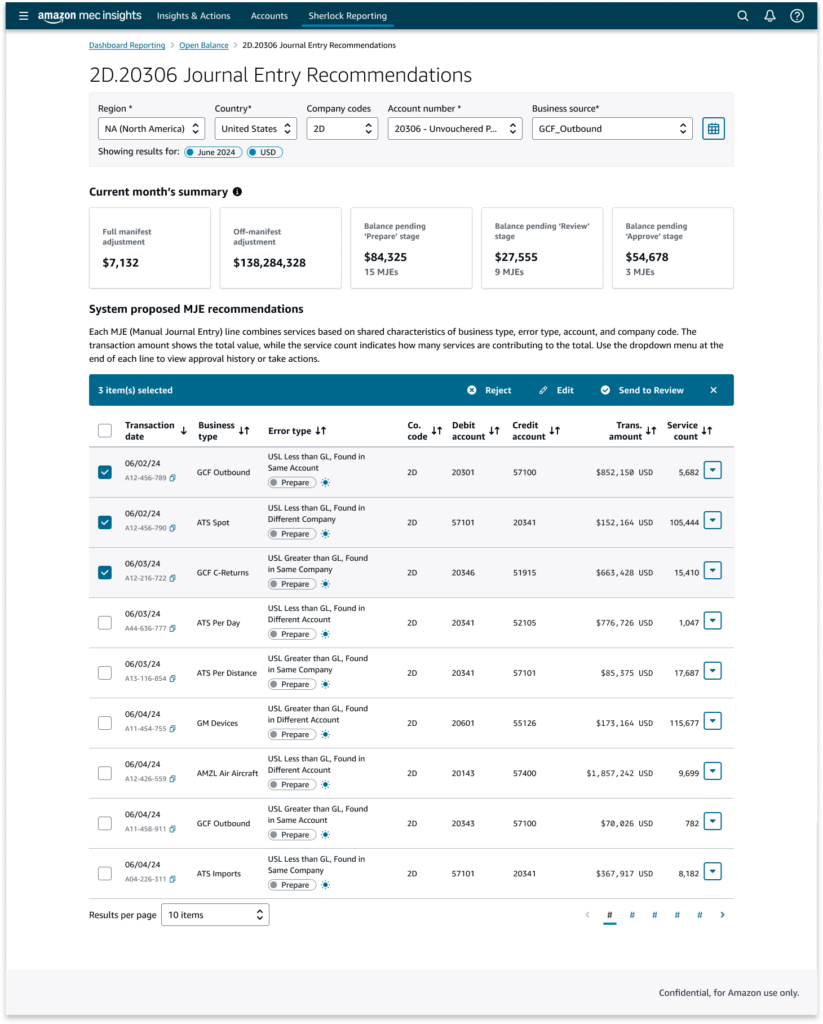This screenshot has height=1024, width=823.
Task: Copy ID A04-226-311
Action: point(172,879)
